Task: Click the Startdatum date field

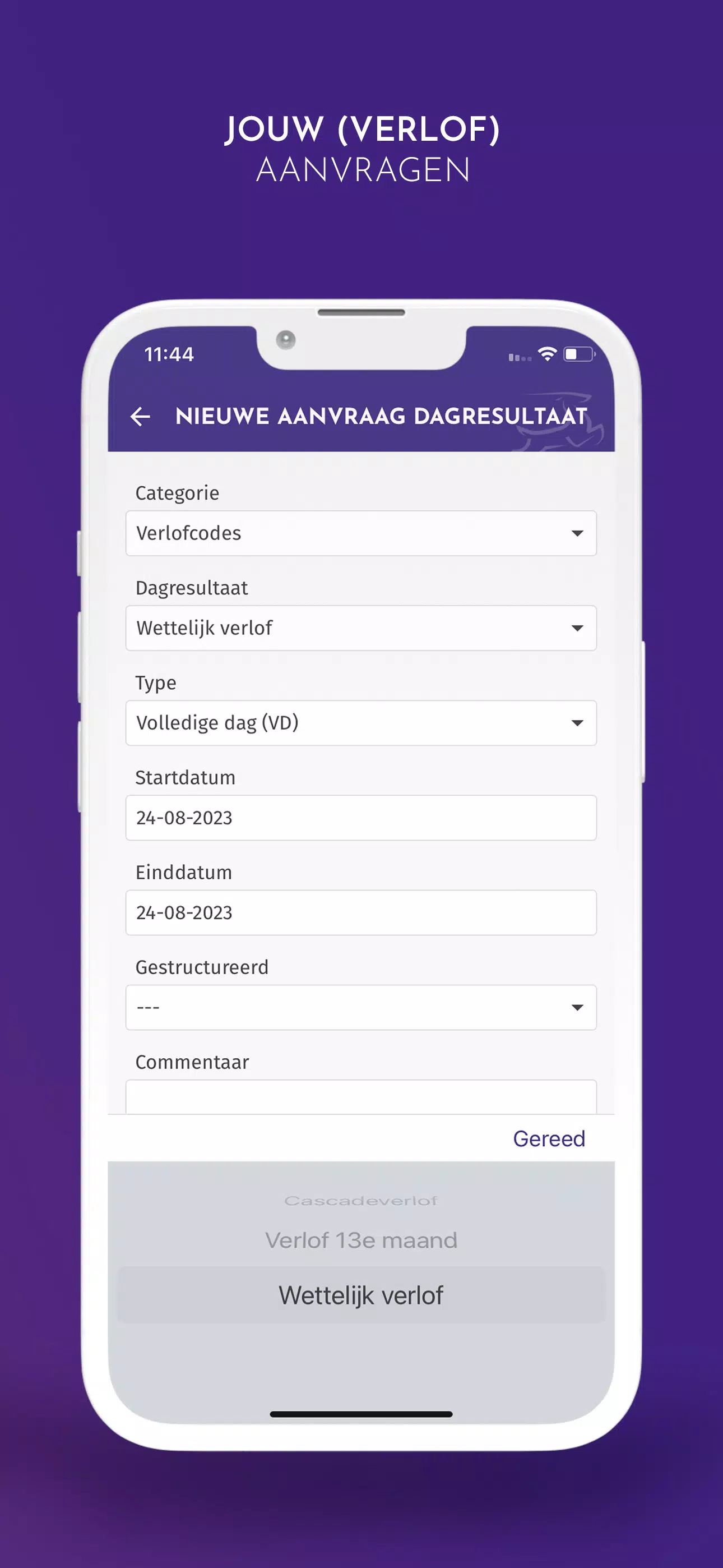Action: click(361, 818)
